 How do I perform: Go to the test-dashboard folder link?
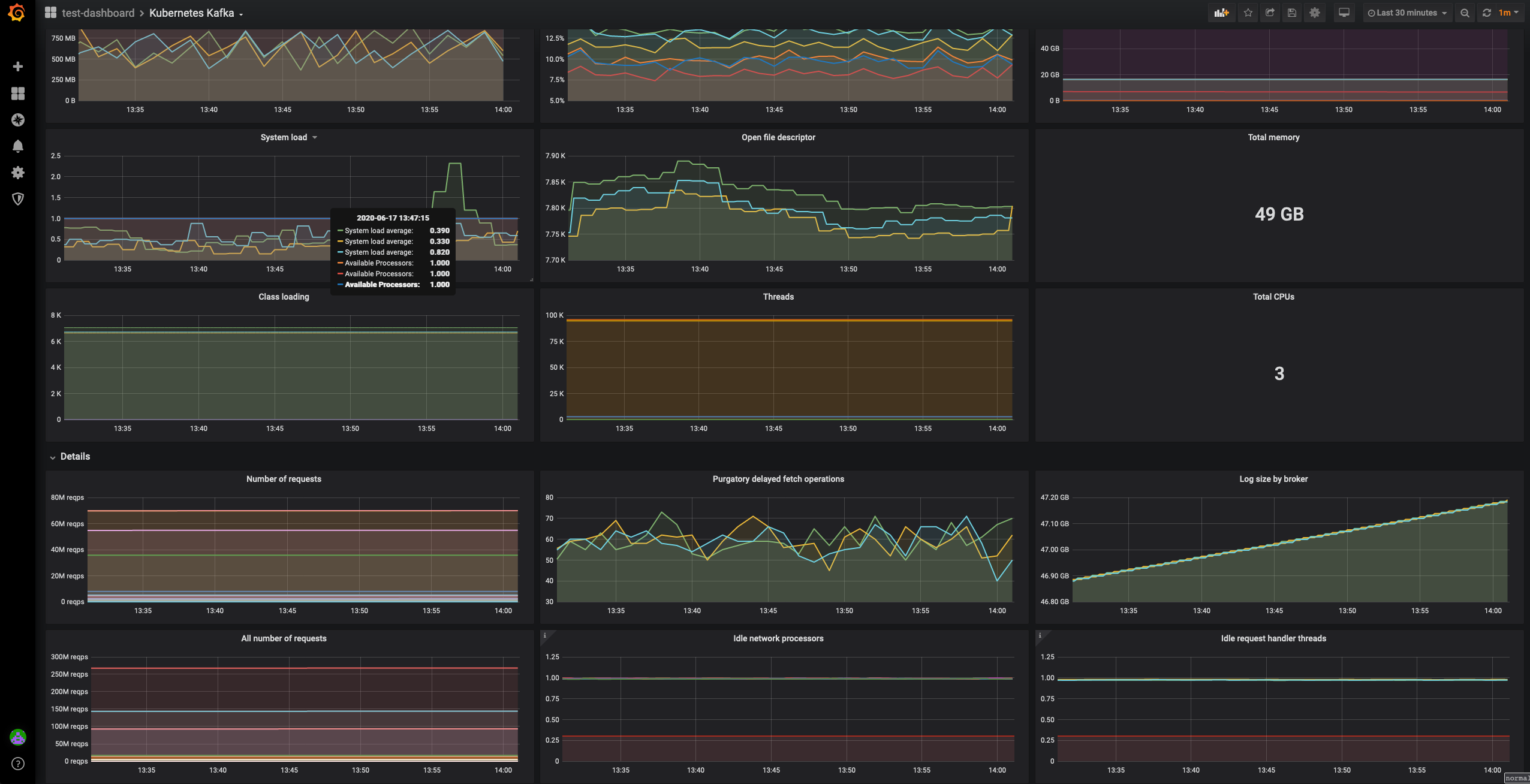[x=98, y=13]
